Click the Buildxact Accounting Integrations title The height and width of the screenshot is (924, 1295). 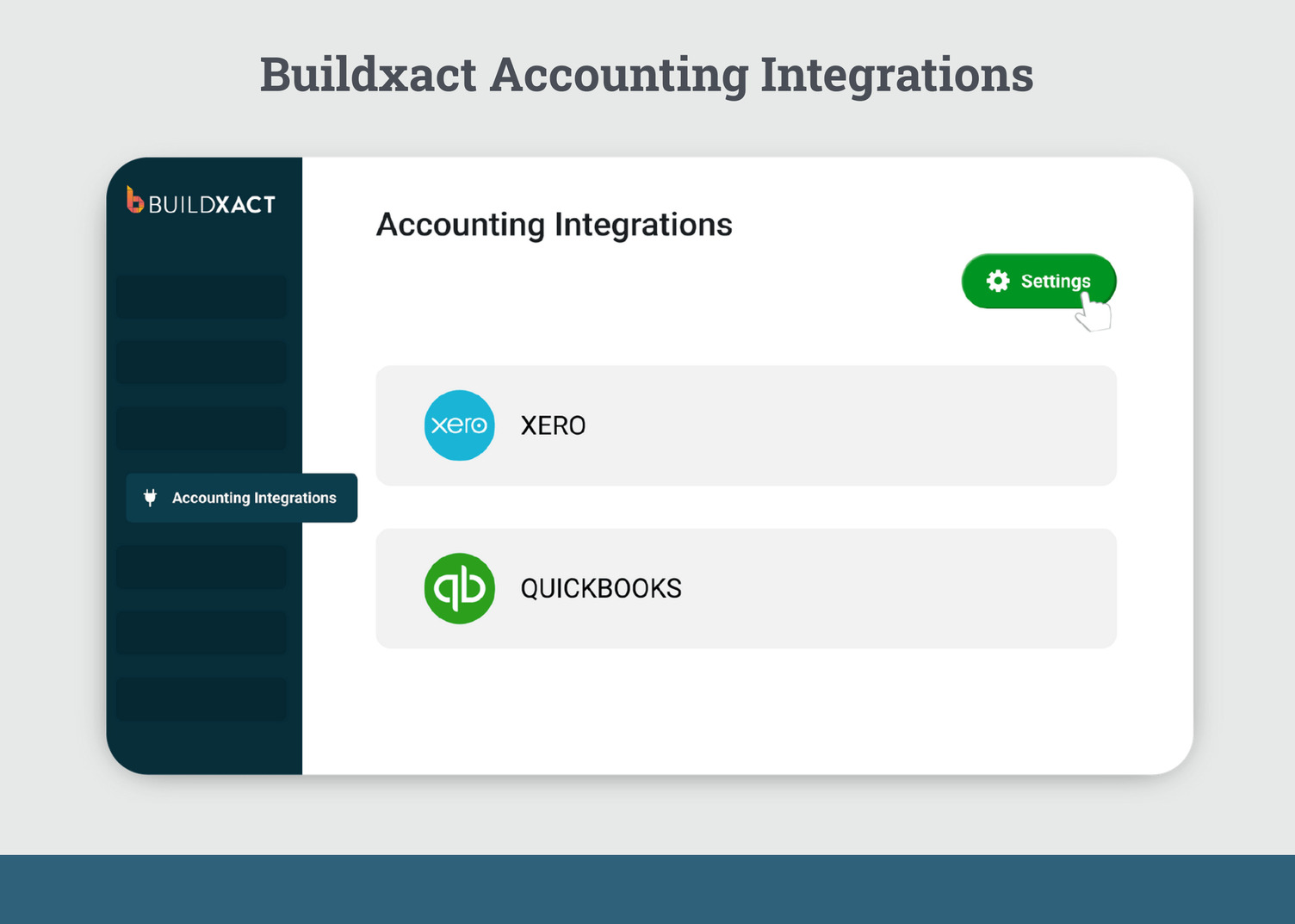(x=647, y=74)
